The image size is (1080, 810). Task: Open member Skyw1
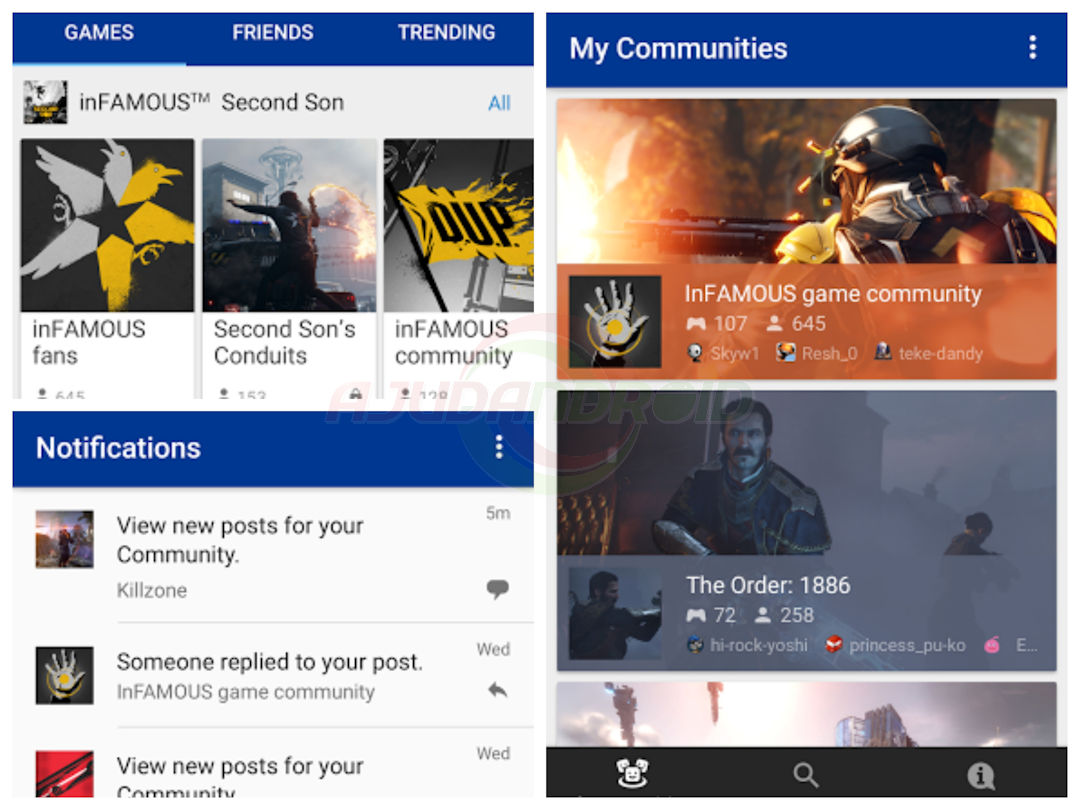point(723,353)
